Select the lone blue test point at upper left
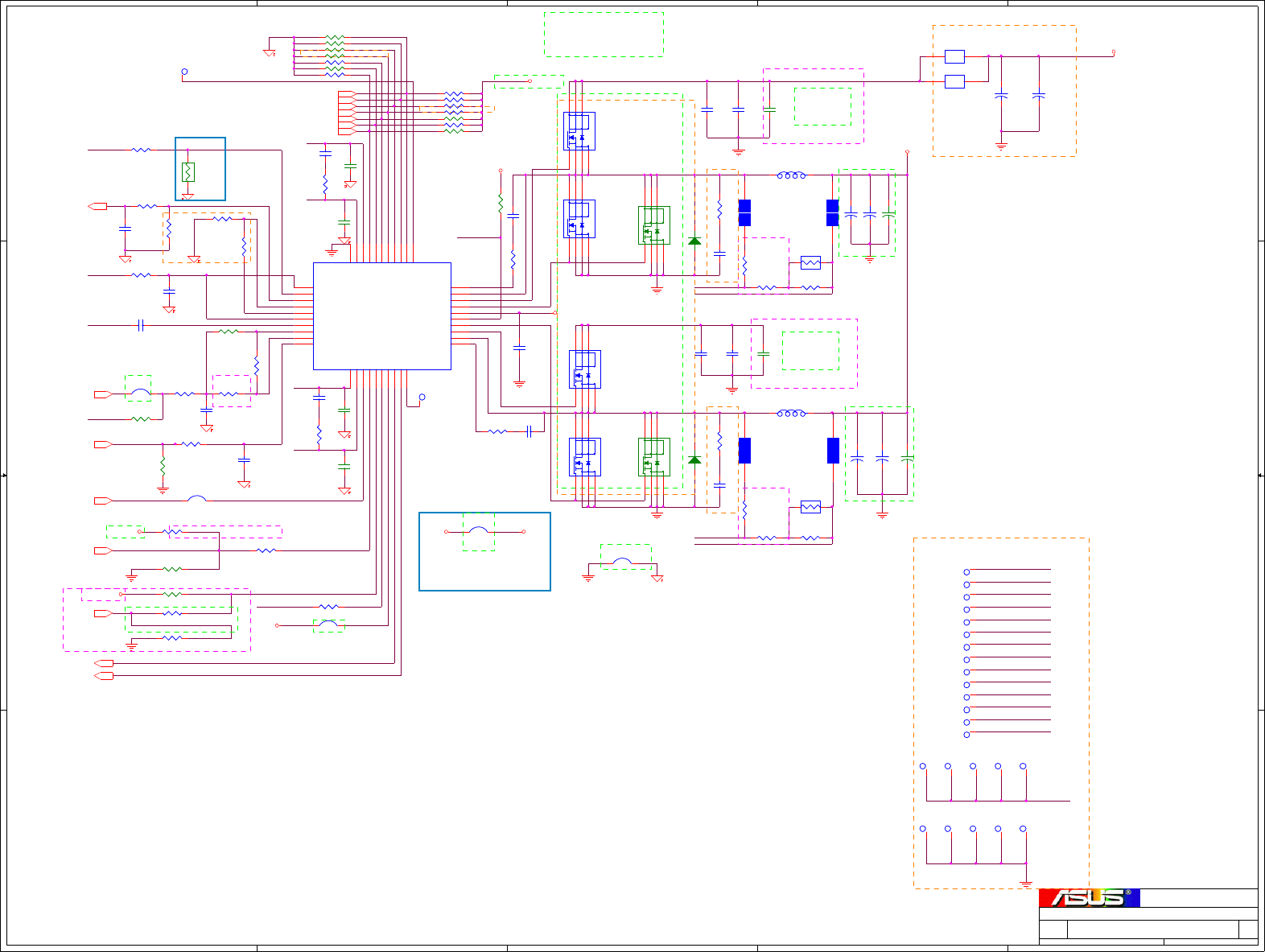The image size is (1265, 952). coord(184,72)
